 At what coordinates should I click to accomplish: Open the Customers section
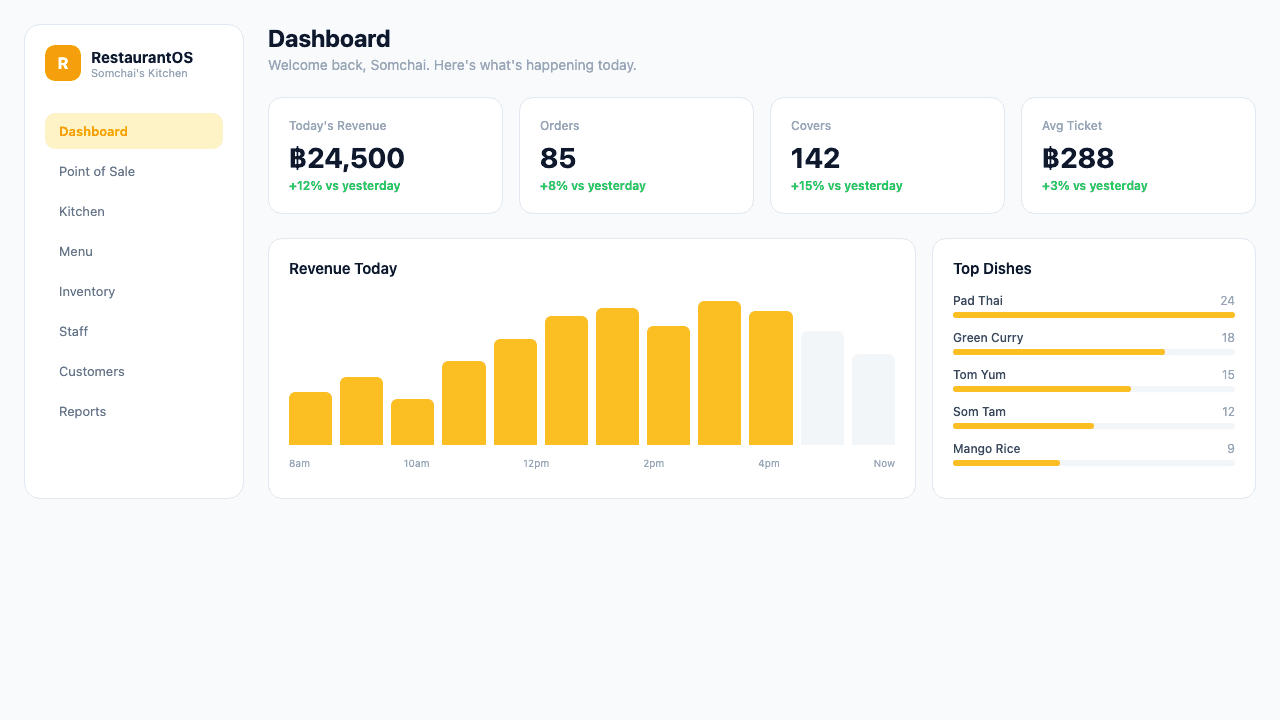(x=134, y=371)
